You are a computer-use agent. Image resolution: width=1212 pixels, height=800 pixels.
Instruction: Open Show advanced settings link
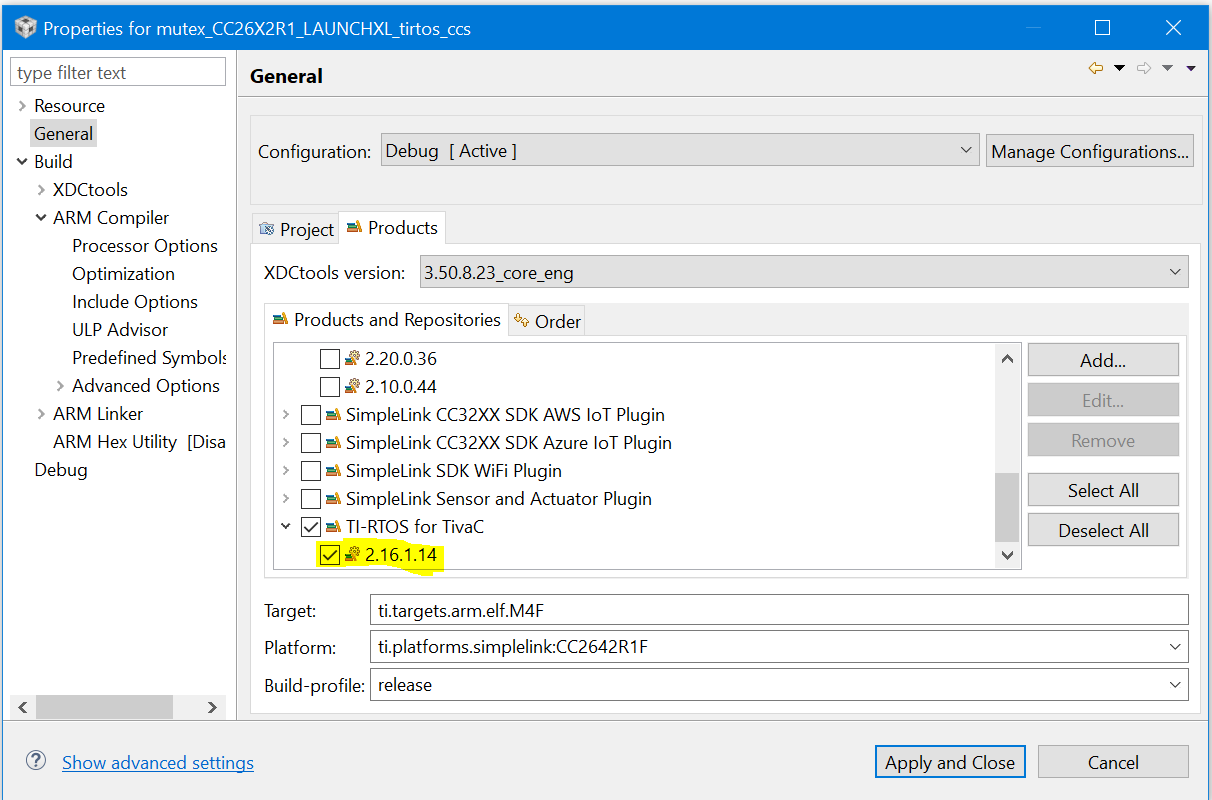[158, 763]
